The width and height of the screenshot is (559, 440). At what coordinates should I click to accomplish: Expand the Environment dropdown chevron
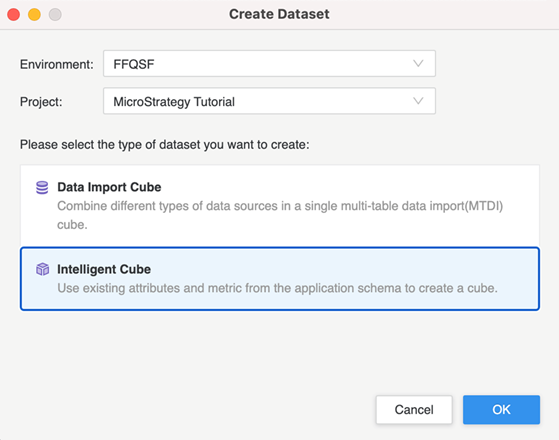point(418,64)
